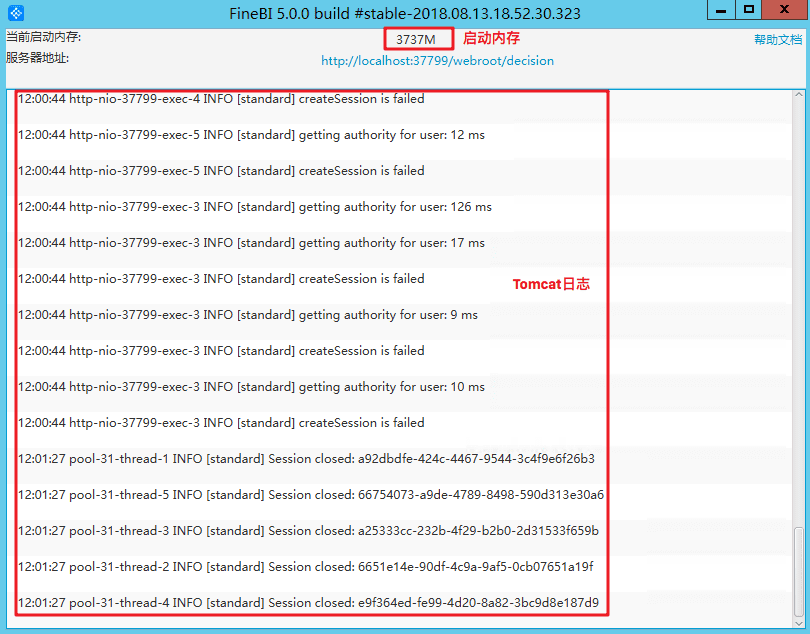The height and width of the screenshot is (634, 810).
Task: Click the FineBI app icon in title bar
Action: [16, 13]
